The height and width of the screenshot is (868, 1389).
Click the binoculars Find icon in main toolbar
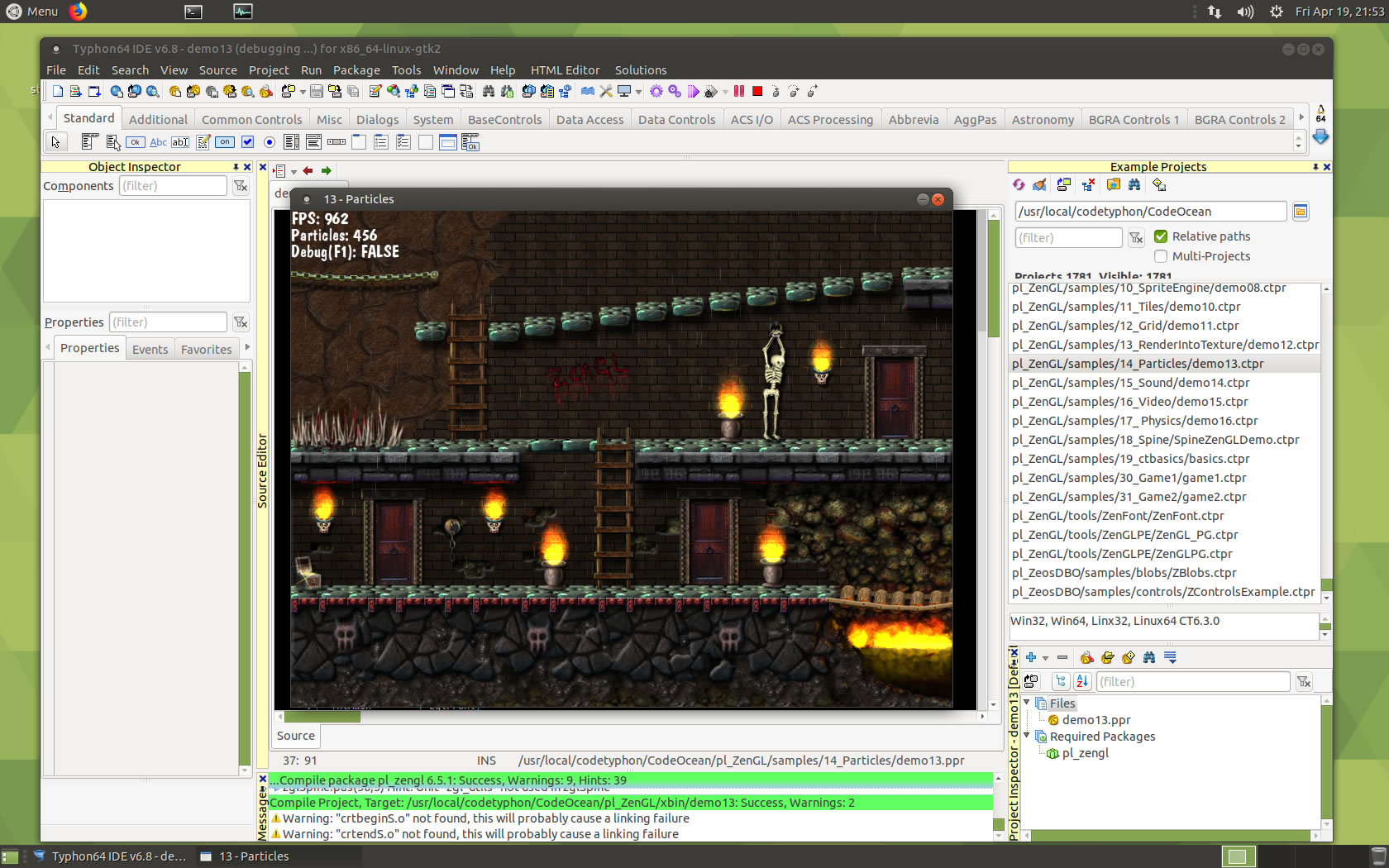(489, 91)
